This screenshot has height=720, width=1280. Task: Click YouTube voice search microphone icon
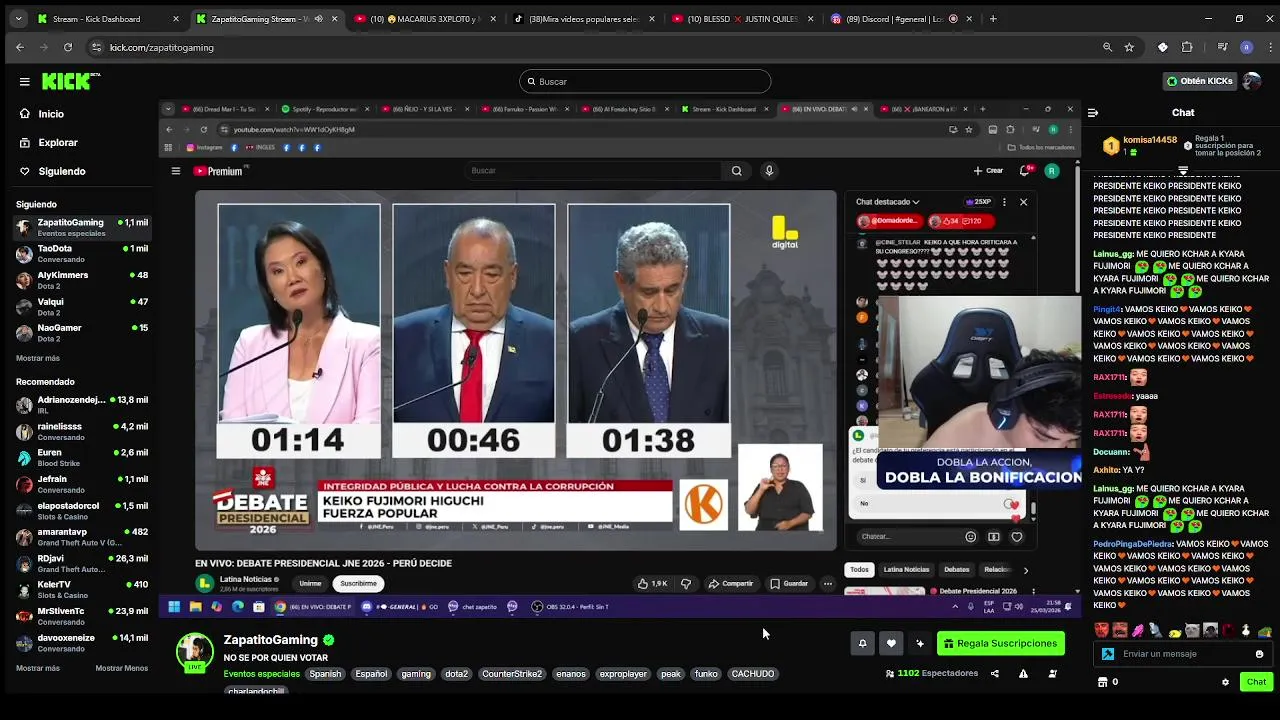(769, 171)
